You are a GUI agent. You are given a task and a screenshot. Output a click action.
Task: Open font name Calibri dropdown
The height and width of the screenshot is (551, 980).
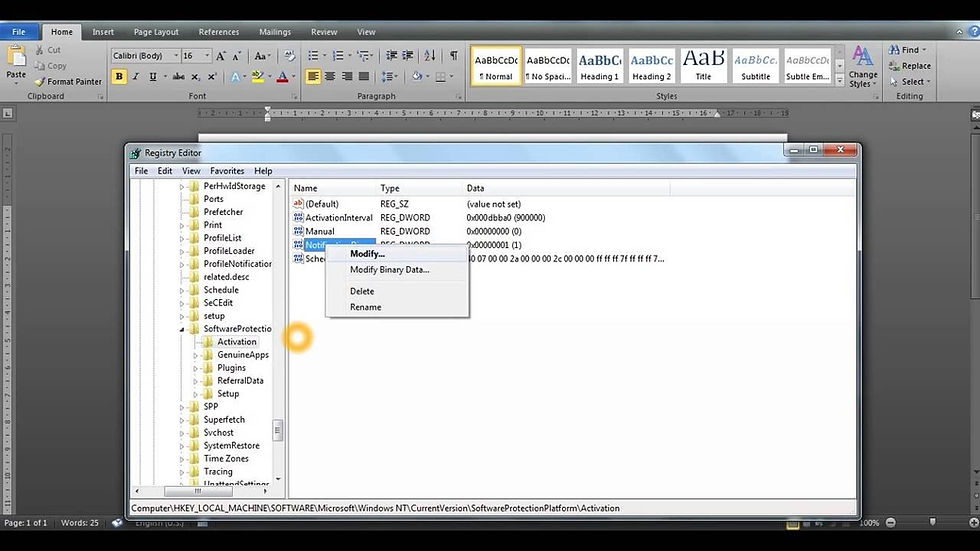click(176, 56)
